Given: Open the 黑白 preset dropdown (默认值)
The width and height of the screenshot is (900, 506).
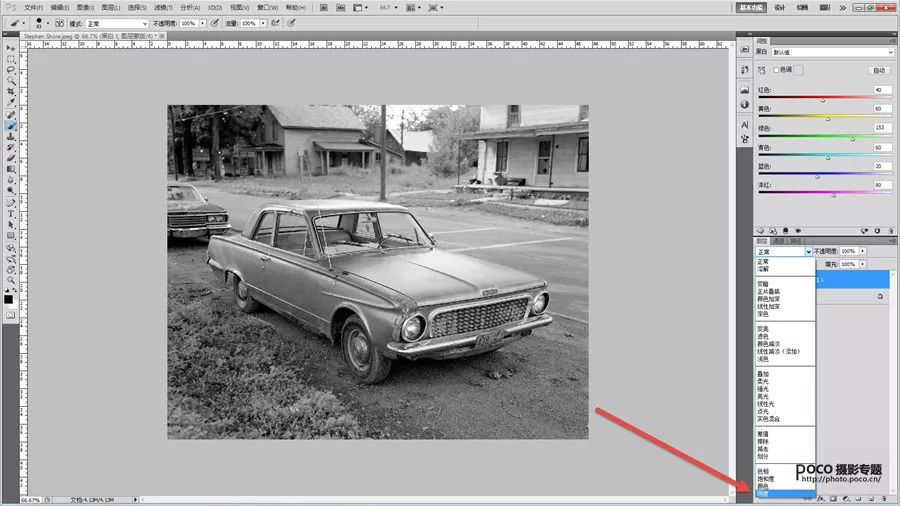Looking at the screenshot, I should coord(833,52).
